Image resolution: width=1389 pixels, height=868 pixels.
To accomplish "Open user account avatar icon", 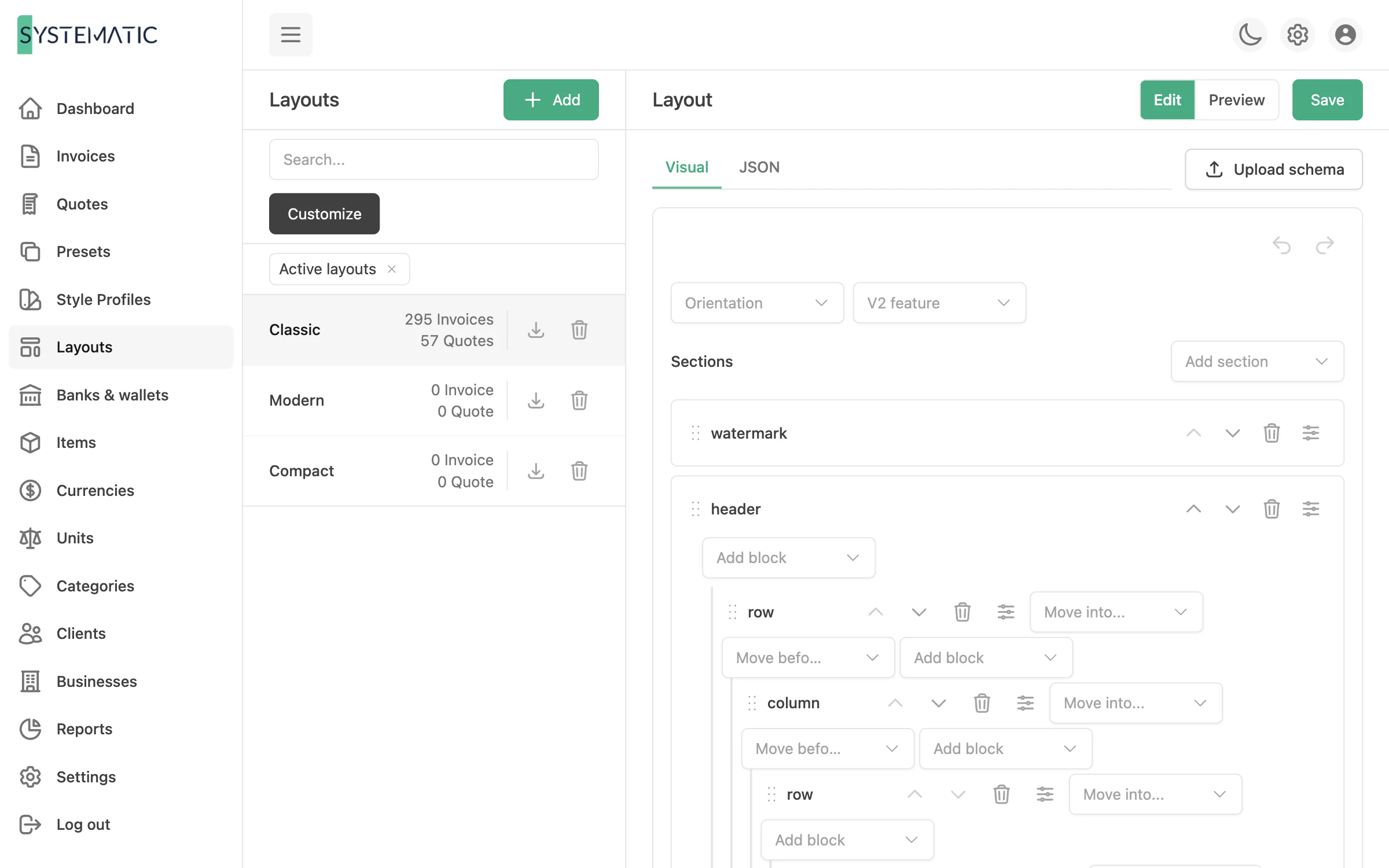I will [1345, 35].
